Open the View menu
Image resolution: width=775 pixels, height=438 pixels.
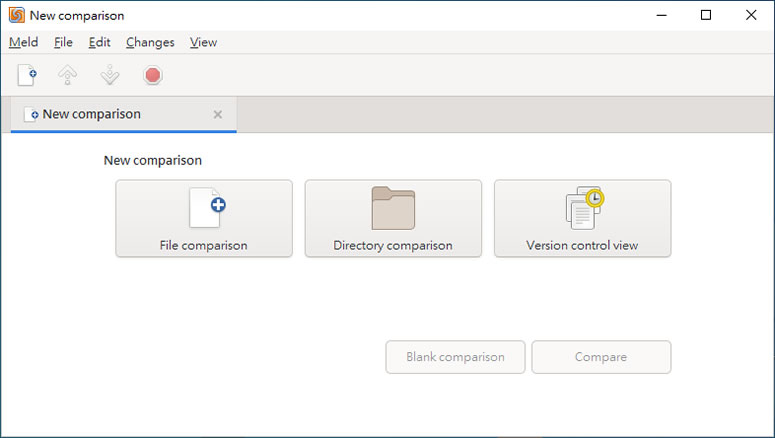(x=203, y=43)
